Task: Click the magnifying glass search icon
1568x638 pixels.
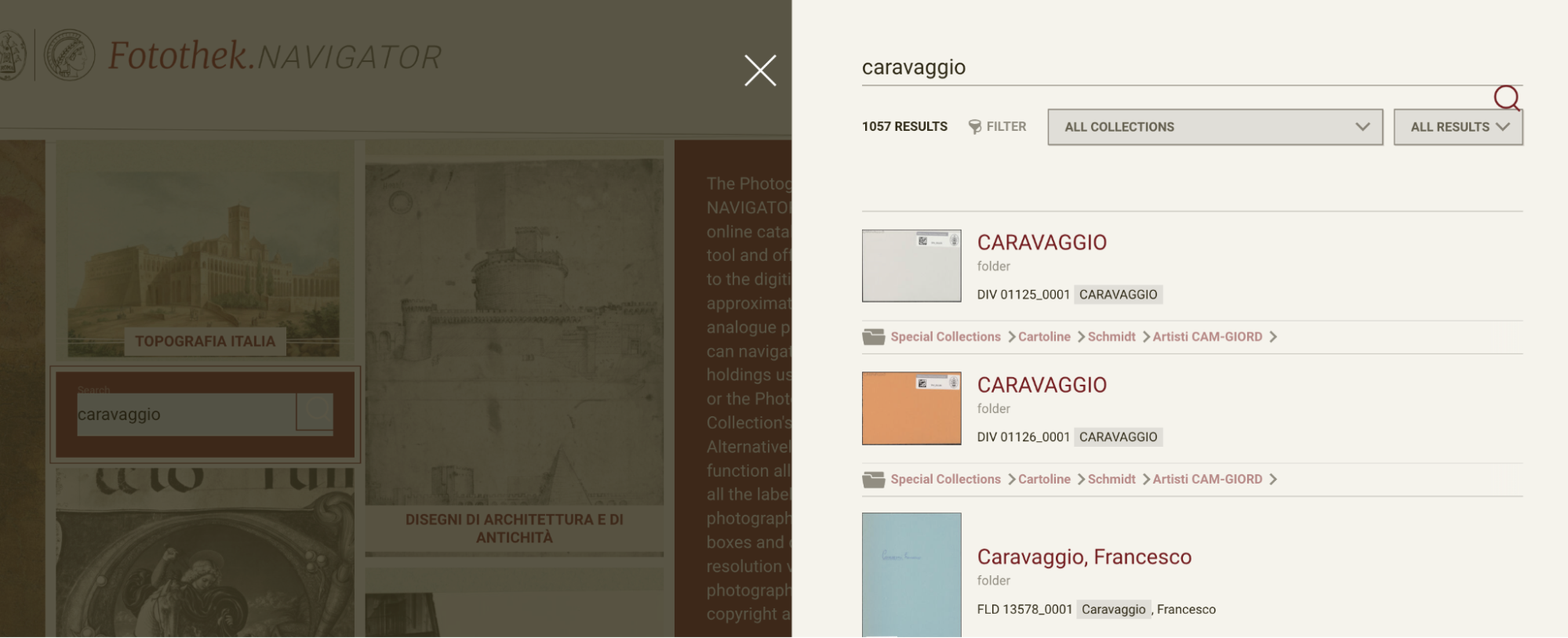Action: [x=1507, y=98]
